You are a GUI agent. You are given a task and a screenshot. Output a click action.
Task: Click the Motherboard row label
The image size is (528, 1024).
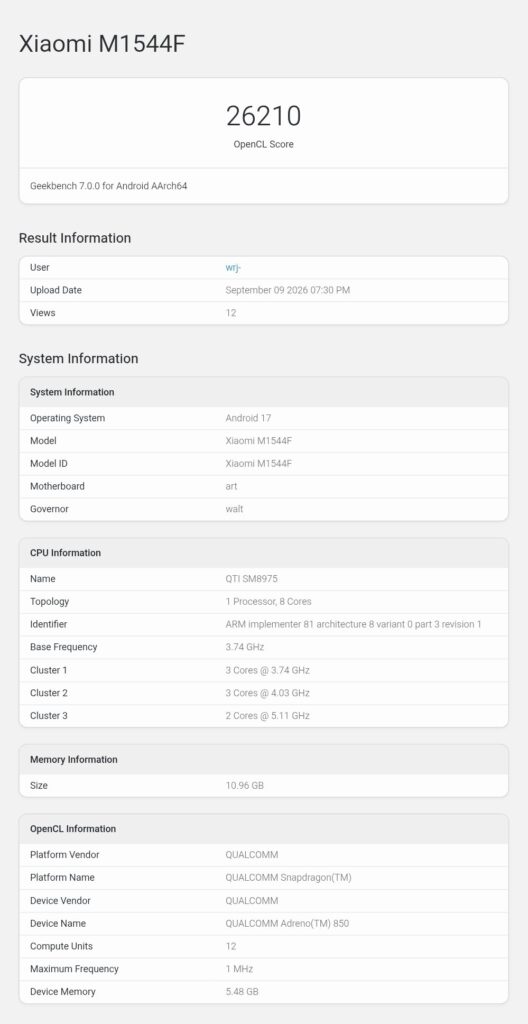click(x=58, y=486)
